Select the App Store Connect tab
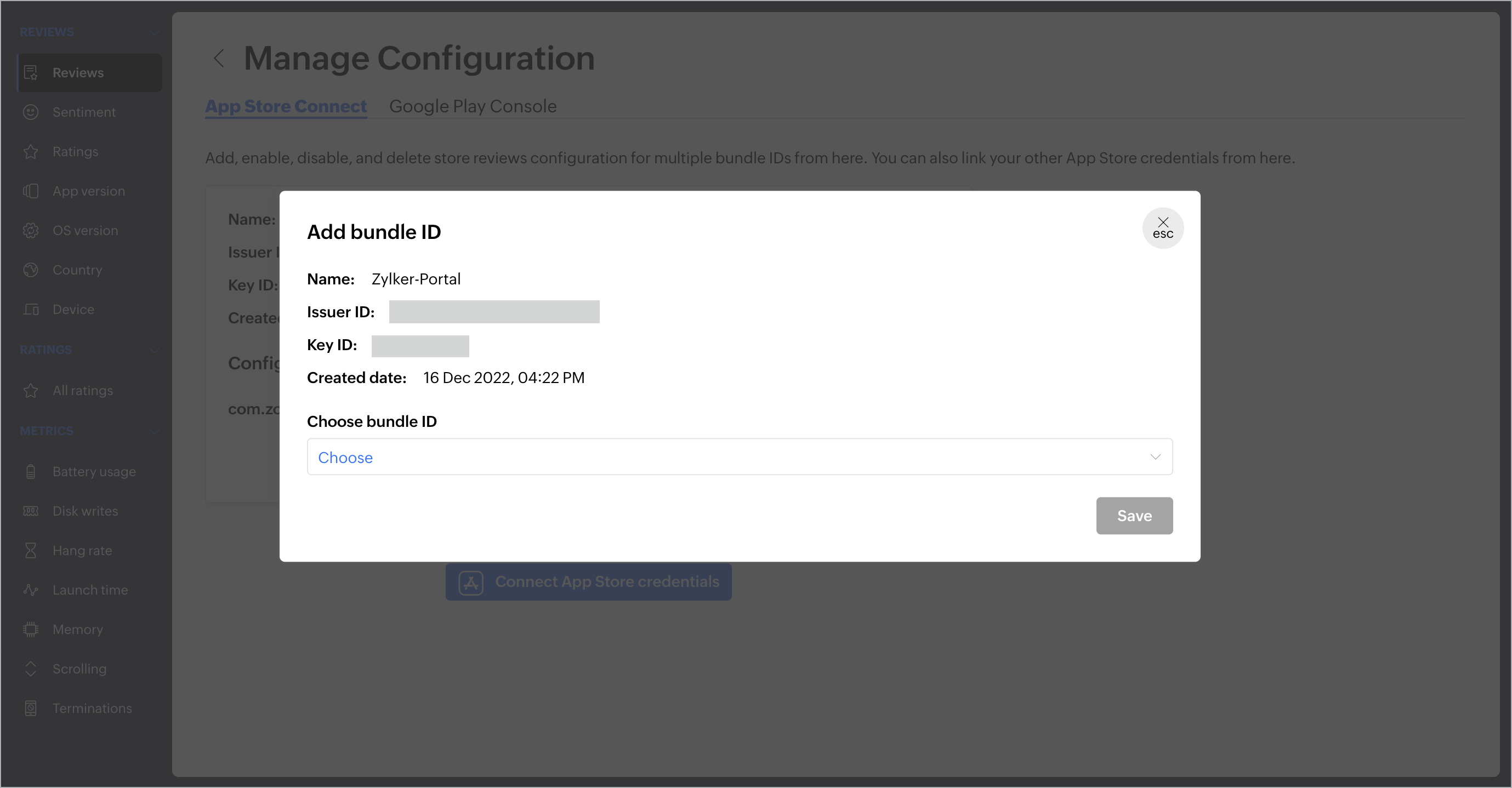The height and width of the screenshot is (788, 1512). (286, 106)
